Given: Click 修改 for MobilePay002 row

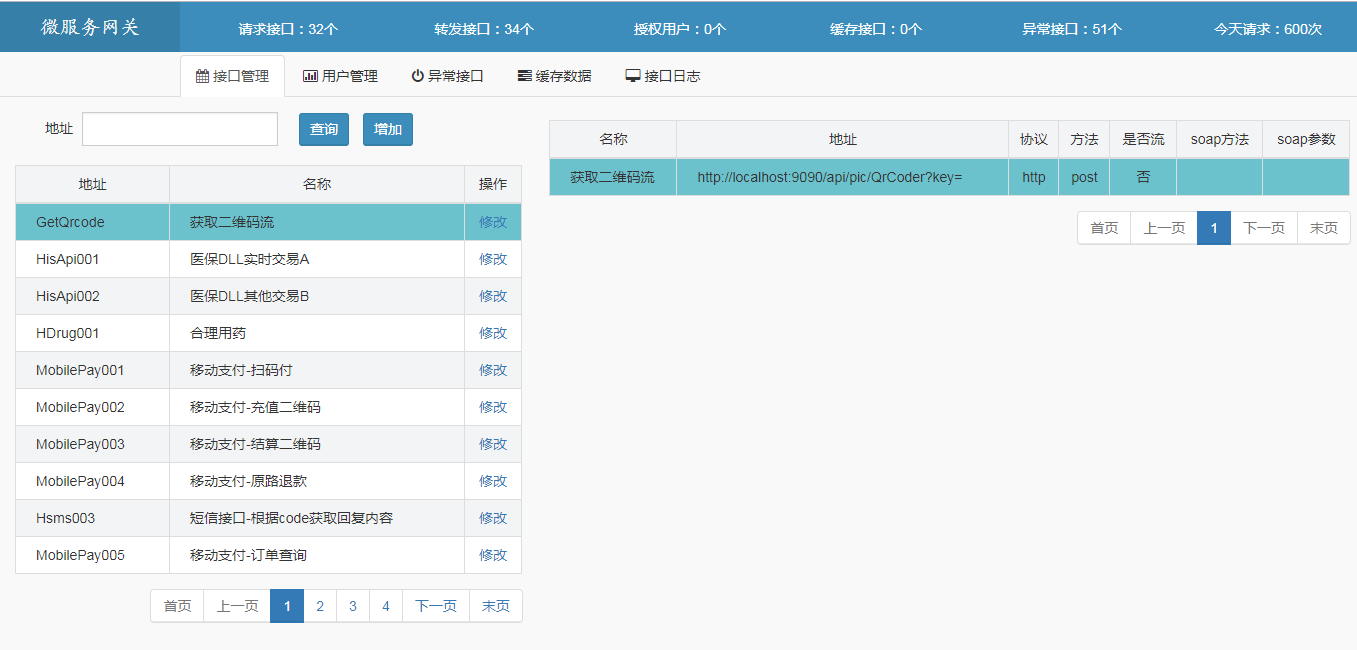Looking at the screenshot, I should coord(493,407).
